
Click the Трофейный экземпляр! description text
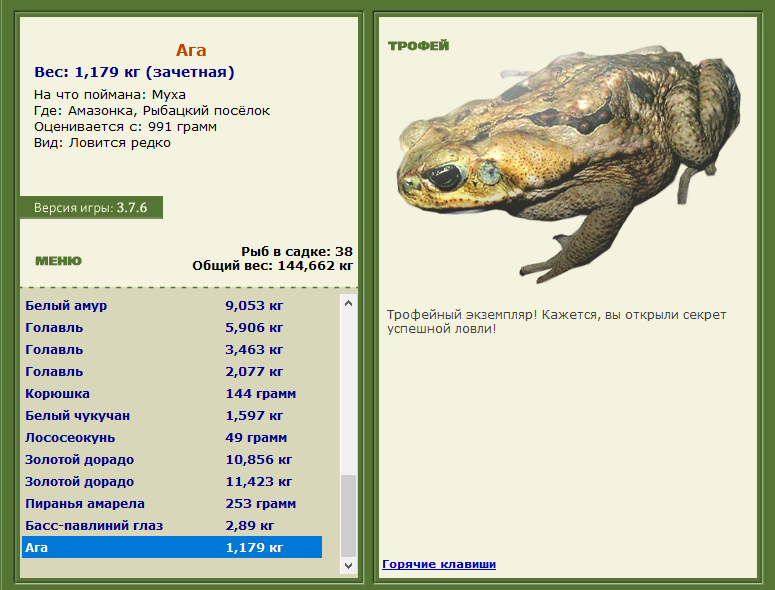click(557, 322)
